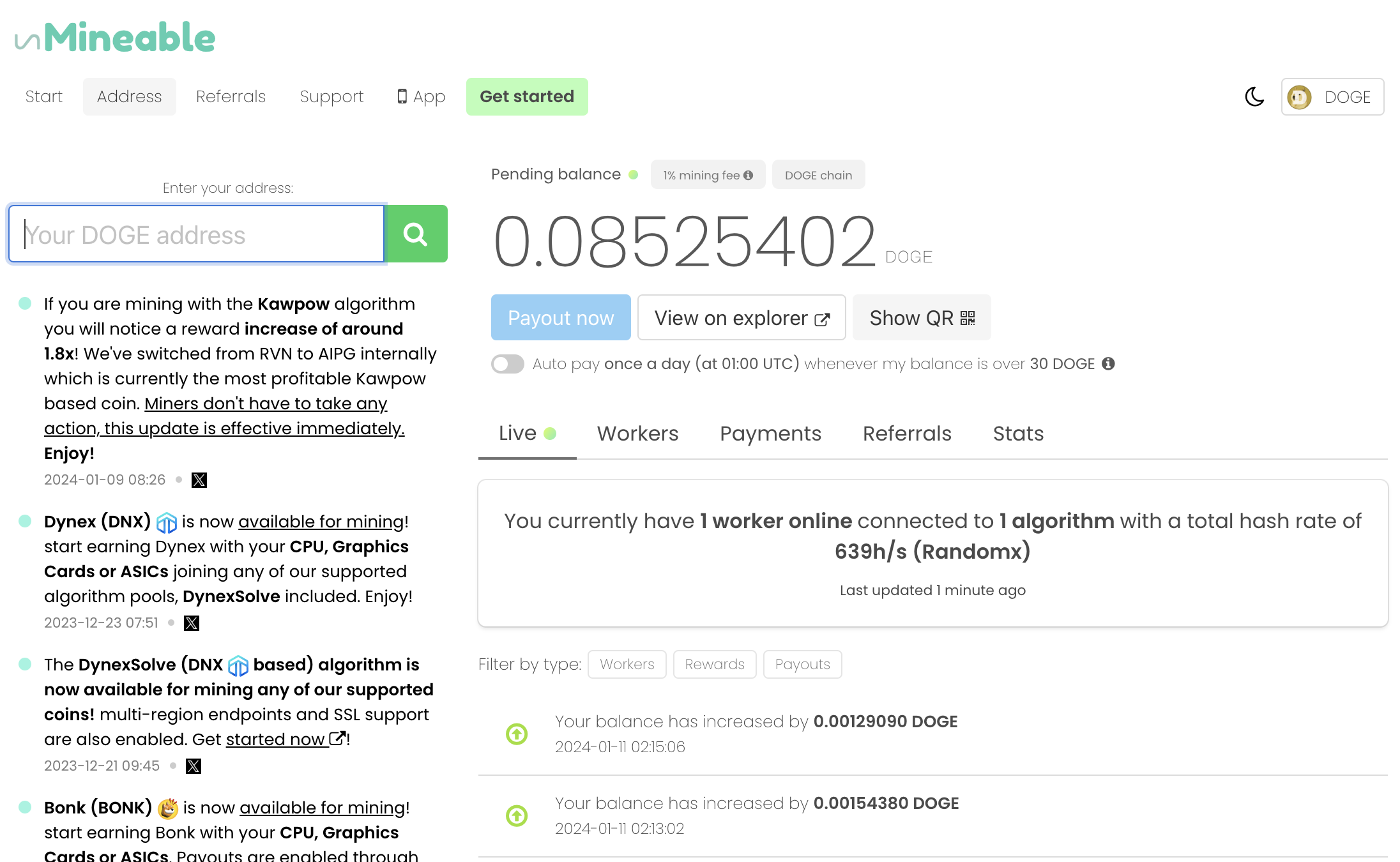The height and width of the screenshot is (862, 1400).
Task: Click the Get started button
Action: click(x=527, y=97)
